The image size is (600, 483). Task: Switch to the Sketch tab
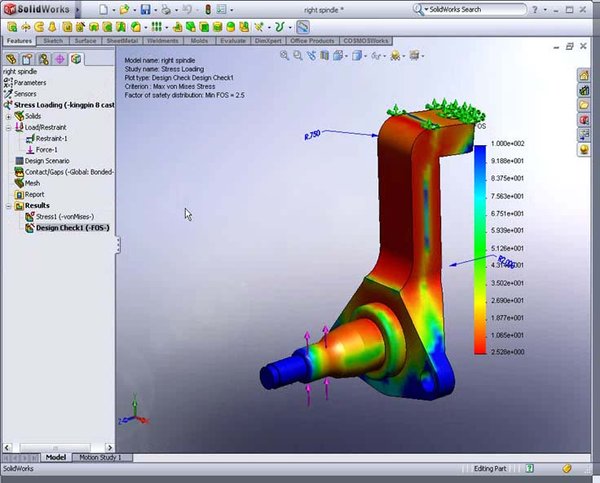click(x=53, y=41)
